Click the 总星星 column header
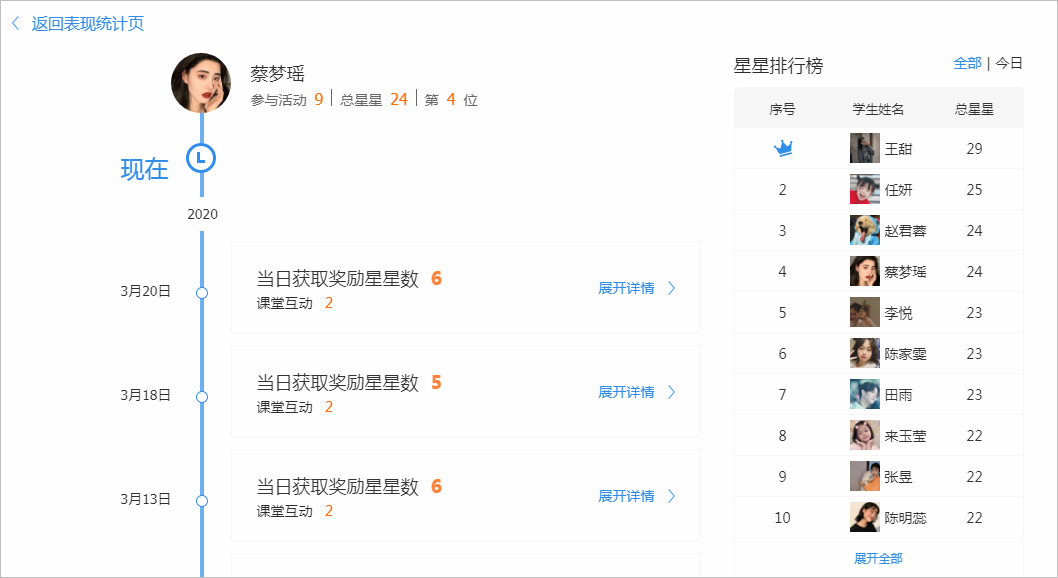This screenshot has width=1058, height=578. click(974, 109)
